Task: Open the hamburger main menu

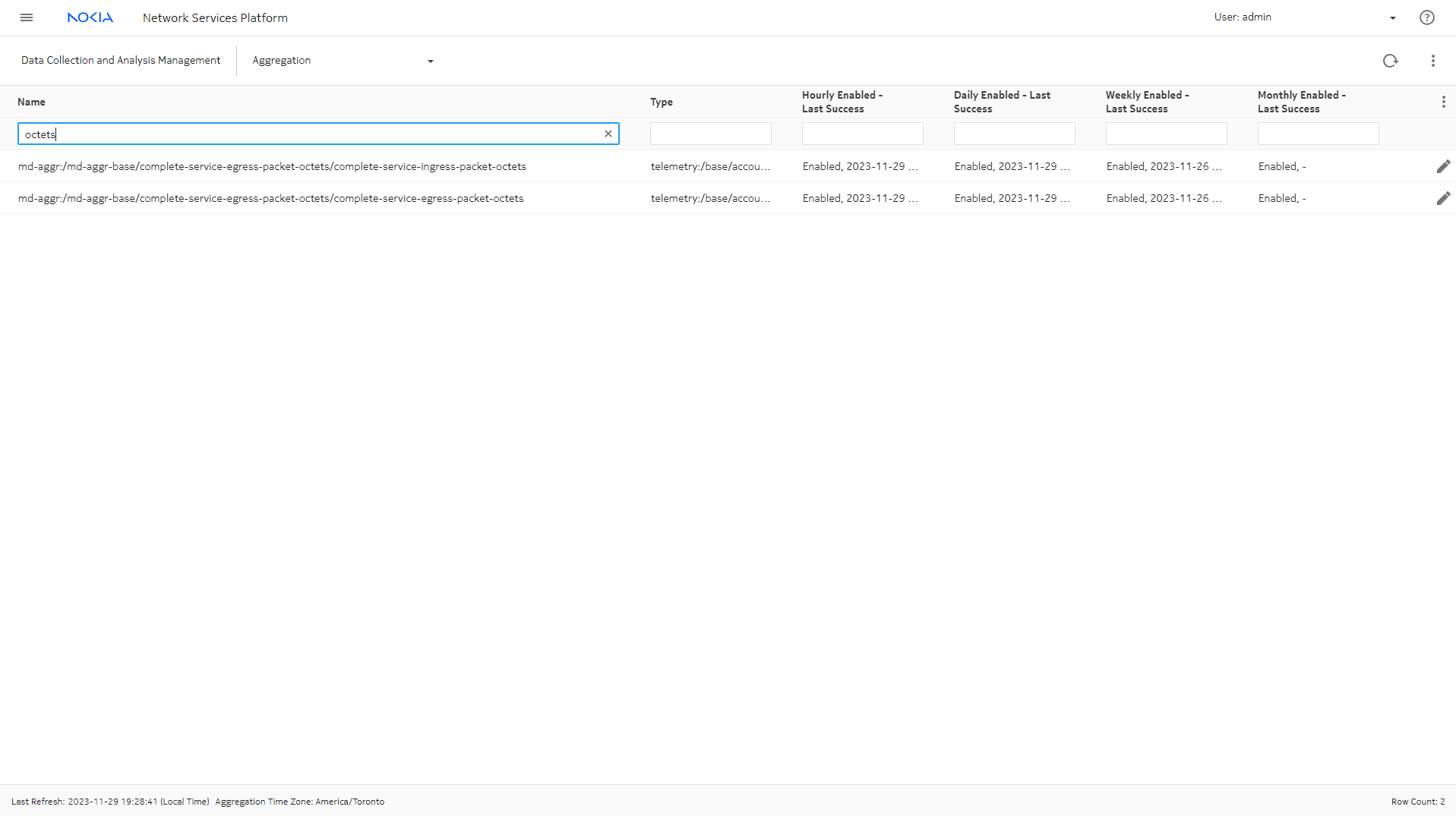Action: [x=27, y=17]
